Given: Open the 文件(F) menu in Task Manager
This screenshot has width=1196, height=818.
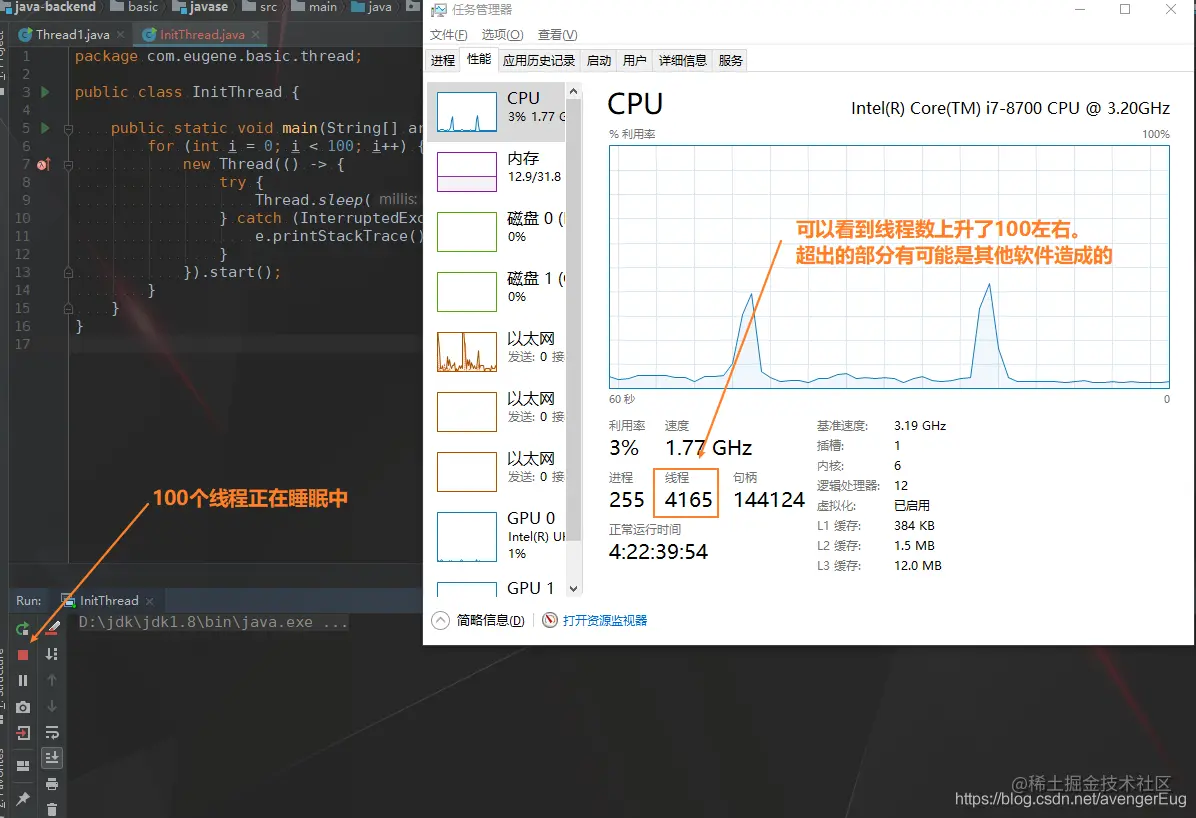Looking at the screenshot, I should pos(448,35).
